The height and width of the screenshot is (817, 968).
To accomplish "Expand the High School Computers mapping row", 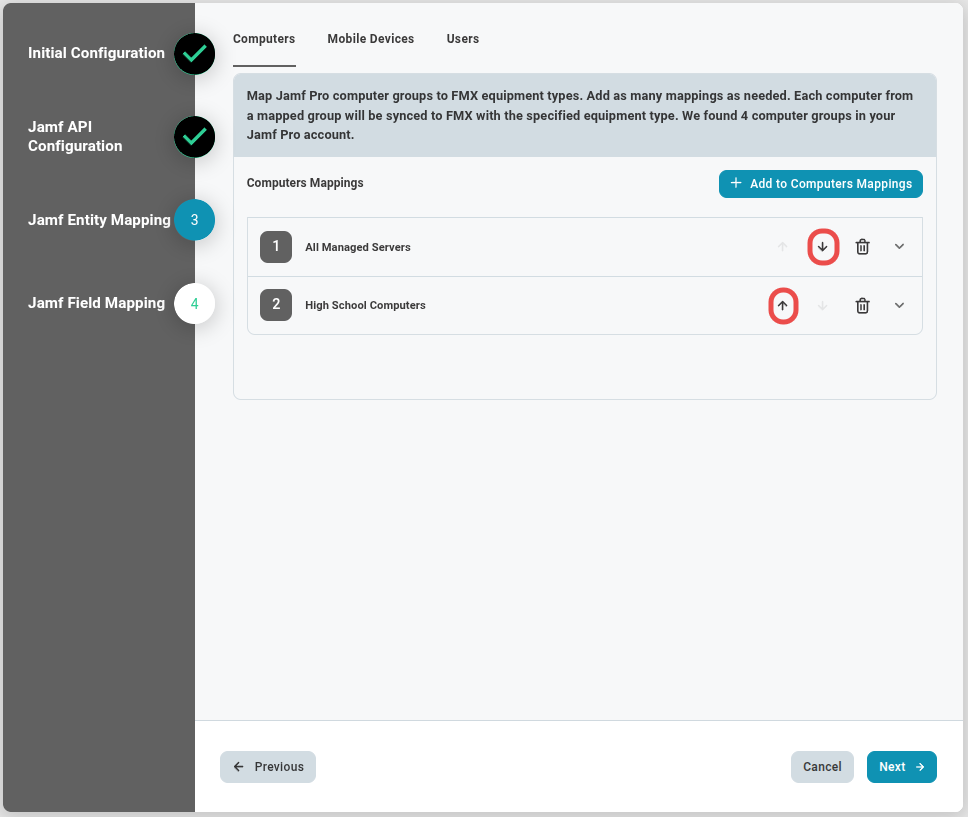I will [899, 306].
